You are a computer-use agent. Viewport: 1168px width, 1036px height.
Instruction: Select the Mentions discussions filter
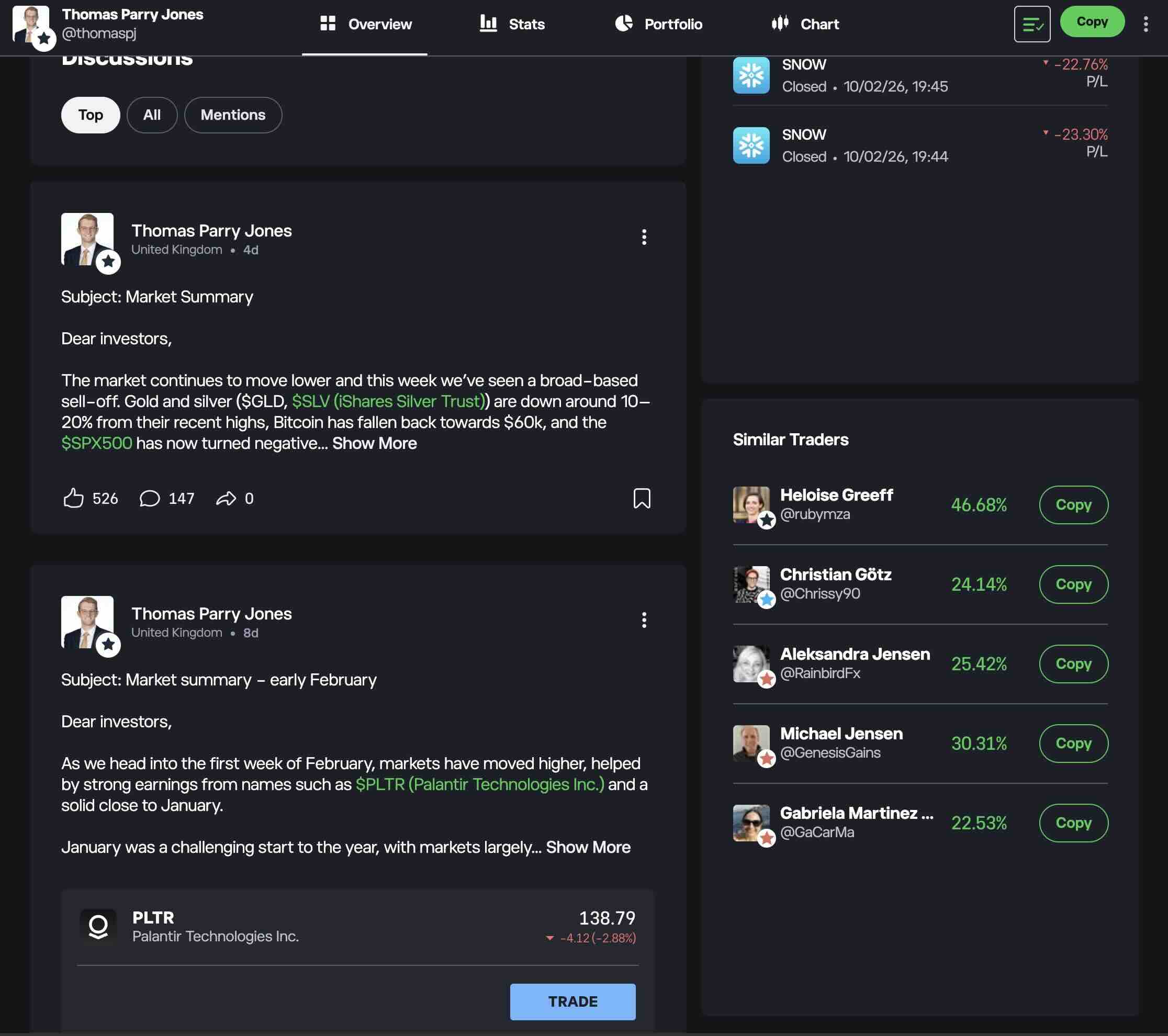pyautogui.click(x=232, y=115)
